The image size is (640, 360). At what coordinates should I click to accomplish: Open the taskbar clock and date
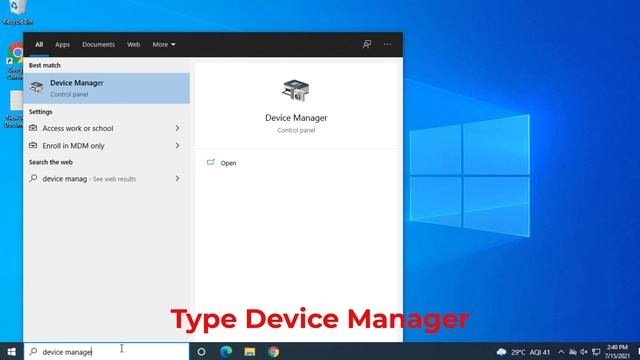click(617, 351)
